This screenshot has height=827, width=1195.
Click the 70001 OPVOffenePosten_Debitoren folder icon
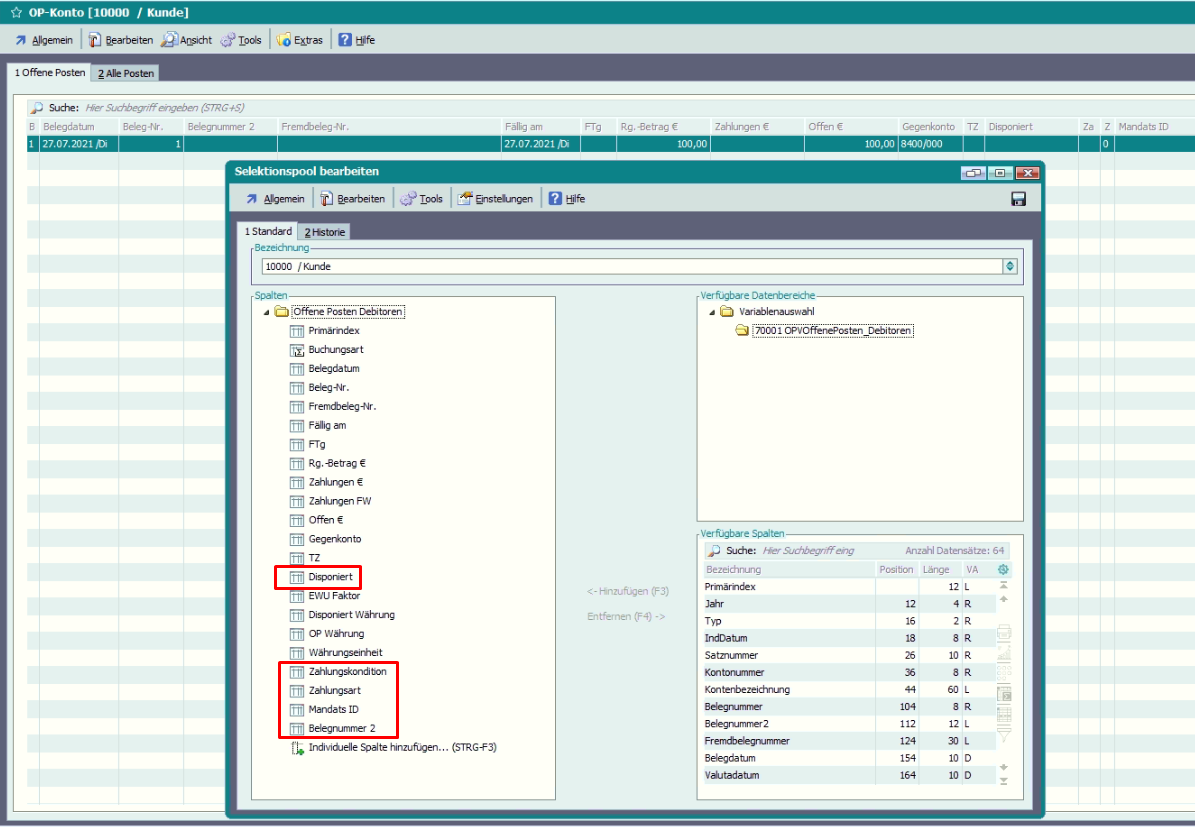[742, 330]
